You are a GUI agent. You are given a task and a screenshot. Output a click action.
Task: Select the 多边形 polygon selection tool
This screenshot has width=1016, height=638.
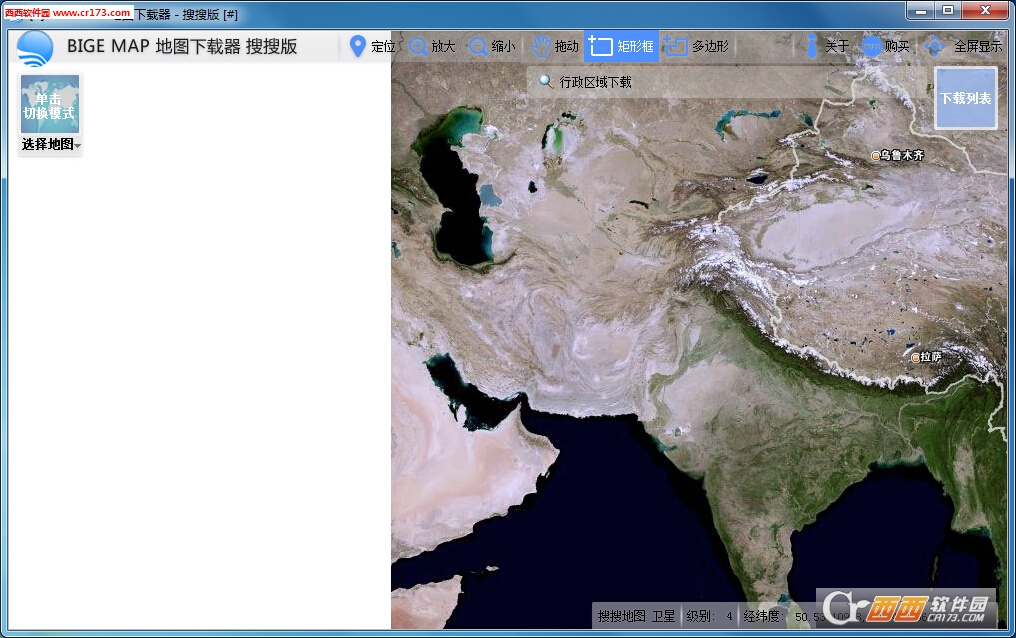[696, 47]
